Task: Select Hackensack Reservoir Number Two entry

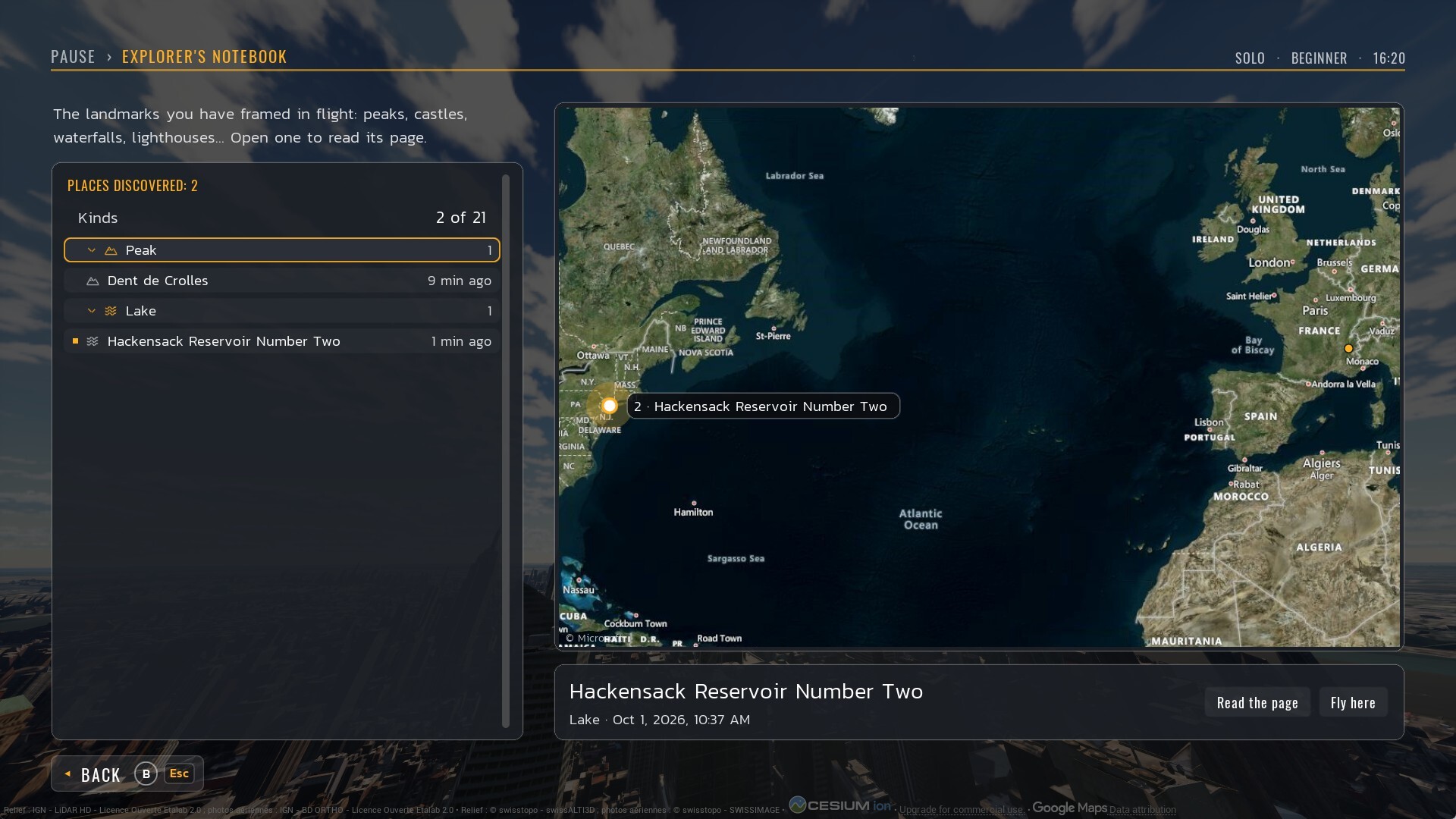Action: pyautogui.click(x=282, y=341)
